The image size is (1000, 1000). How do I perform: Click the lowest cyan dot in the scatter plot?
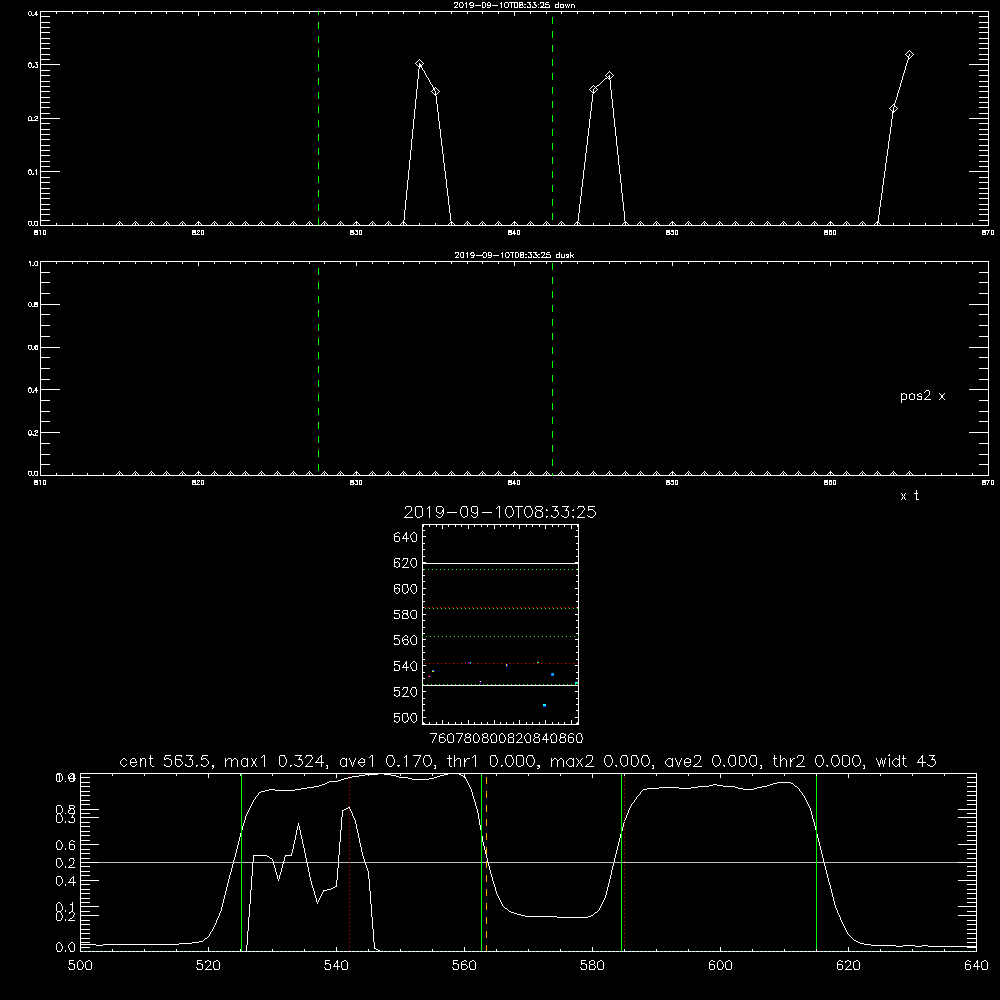(544, 705)
